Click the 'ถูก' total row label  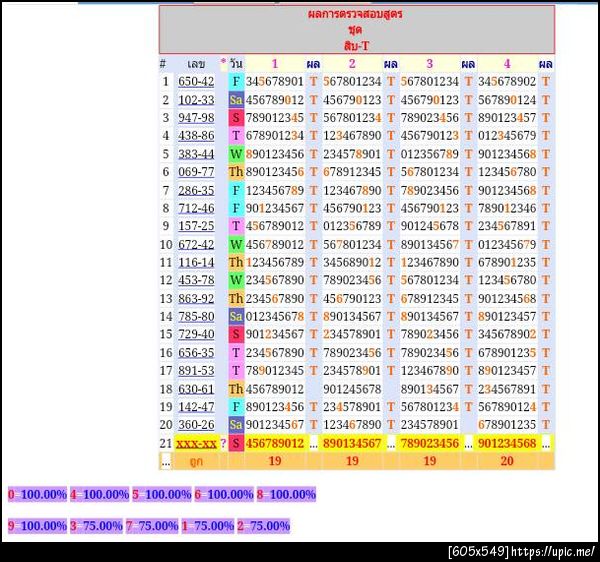(x=196, y=461)
